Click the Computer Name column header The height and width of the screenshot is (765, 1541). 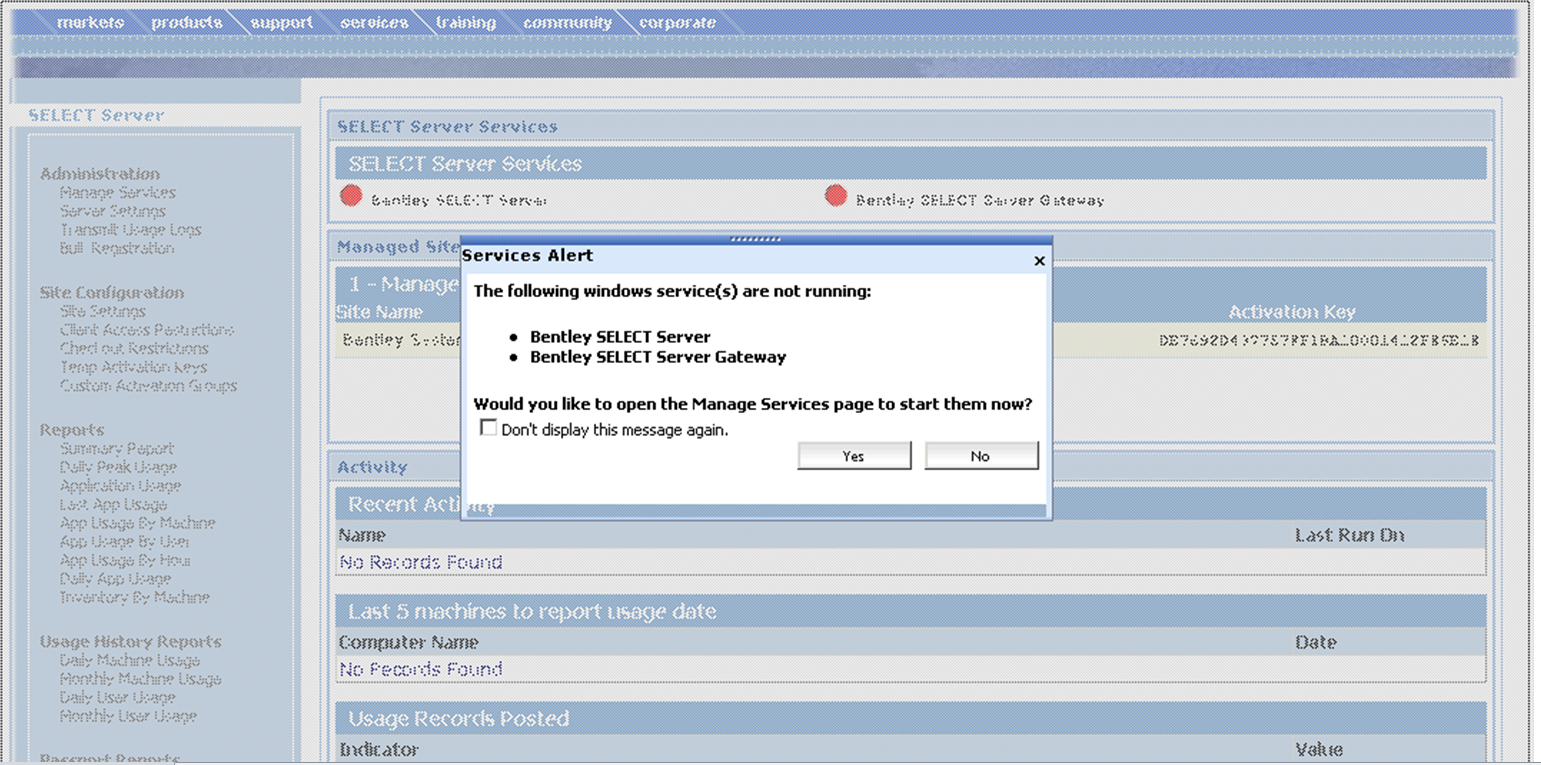pos(408,642)
